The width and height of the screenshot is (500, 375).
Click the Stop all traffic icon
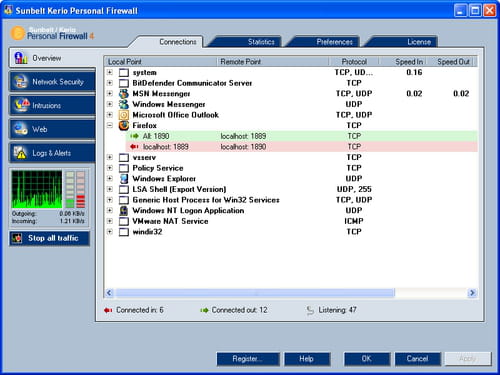point(17,238)
